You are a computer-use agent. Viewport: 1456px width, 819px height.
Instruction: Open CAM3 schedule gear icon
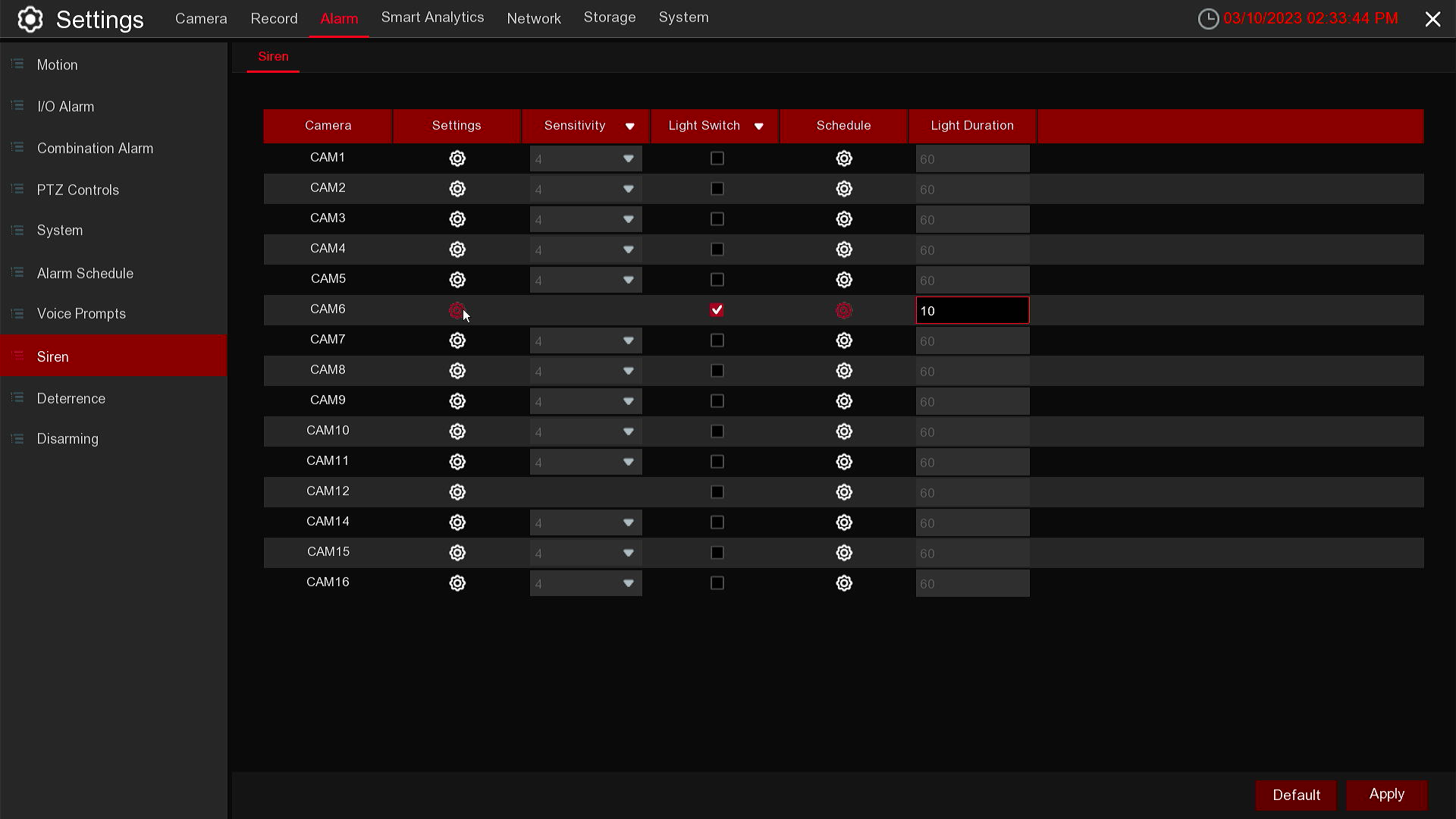coord(843,219)
